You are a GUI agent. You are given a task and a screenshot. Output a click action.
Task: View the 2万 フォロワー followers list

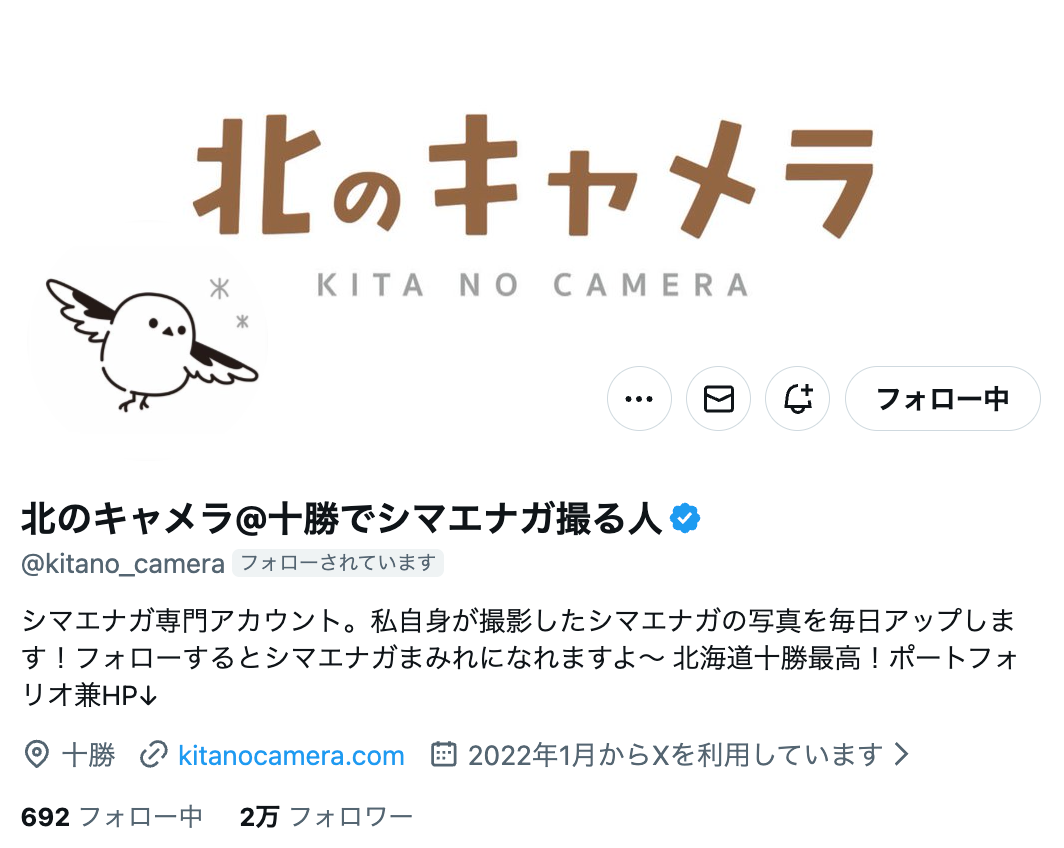point(326,817)
